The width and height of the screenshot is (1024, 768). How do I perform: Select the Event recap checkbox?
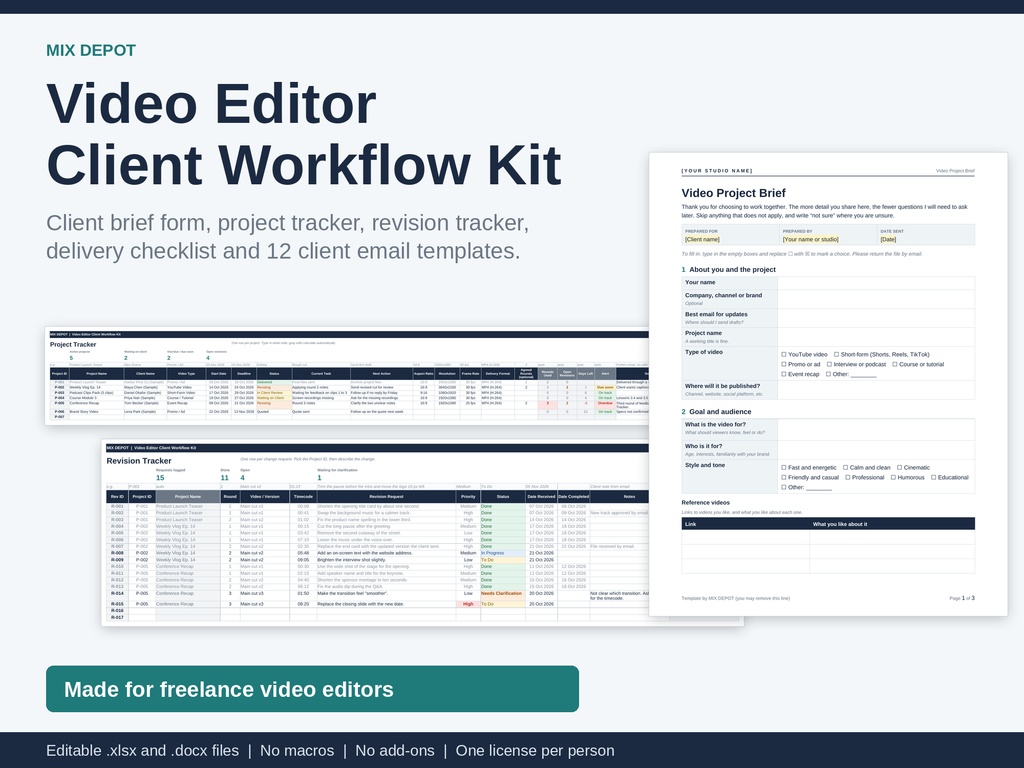[x=784, y=374]
